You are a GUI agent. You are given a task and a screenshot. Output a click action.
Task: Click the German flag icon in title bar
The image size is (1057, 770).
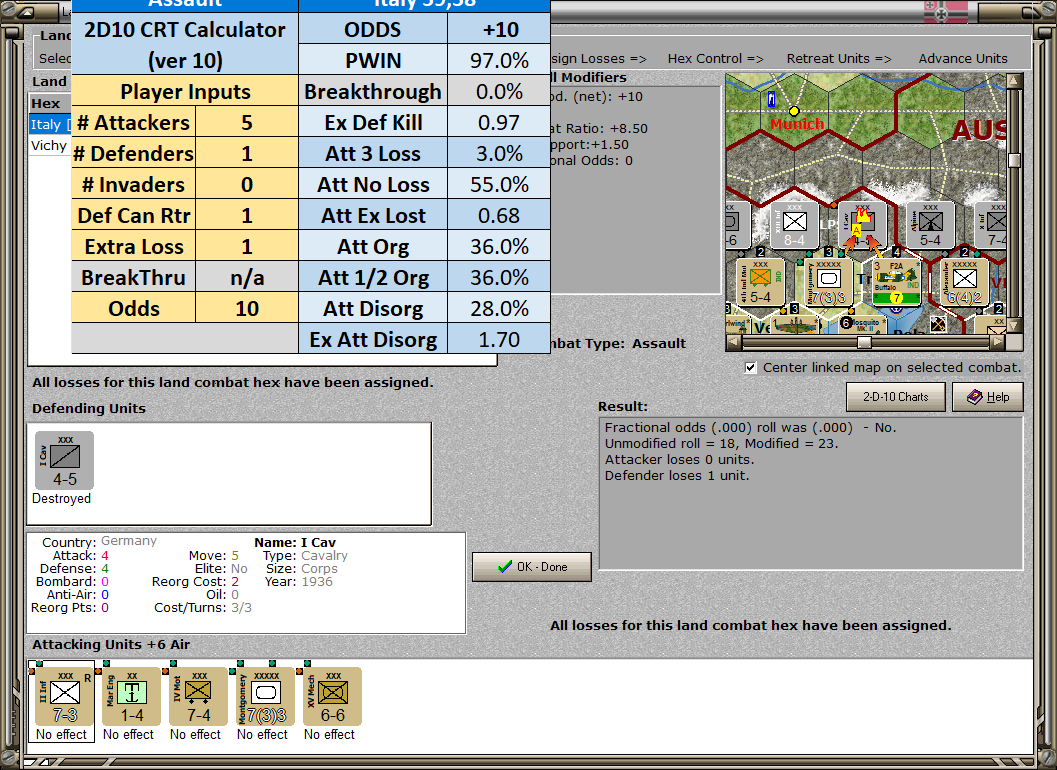945,11
